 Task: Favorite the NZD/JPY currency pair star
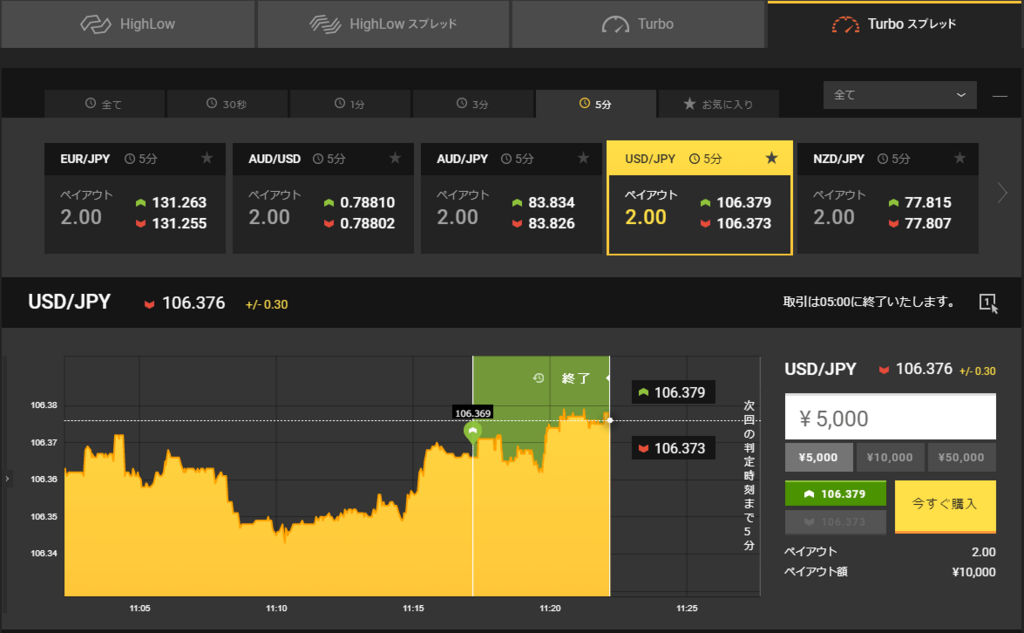(x=960, y=158)
